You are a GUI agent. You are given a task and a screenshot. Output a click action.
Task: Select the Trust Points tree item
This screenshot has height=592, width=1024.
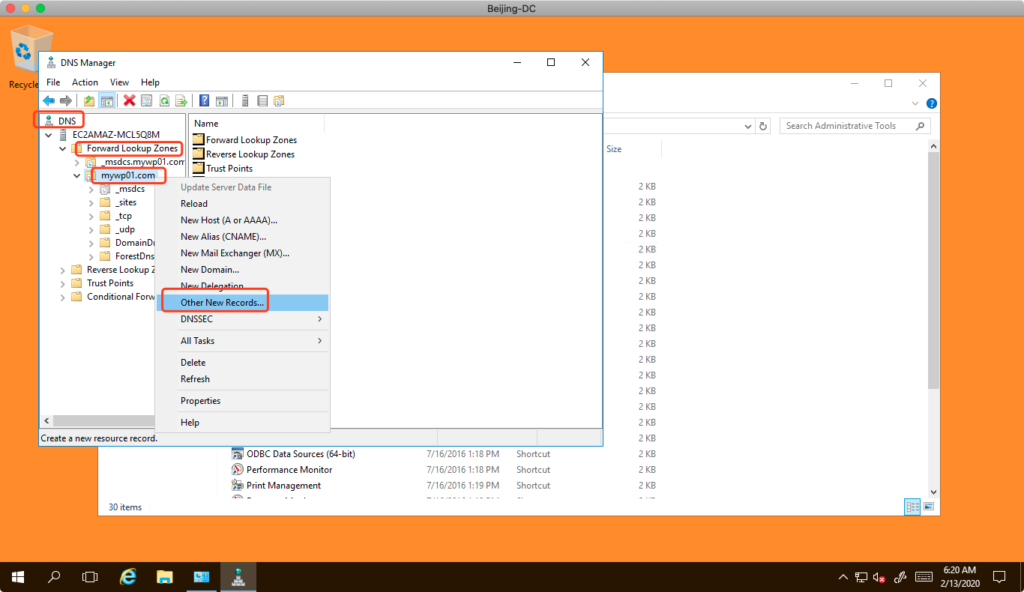coord(109,283)
